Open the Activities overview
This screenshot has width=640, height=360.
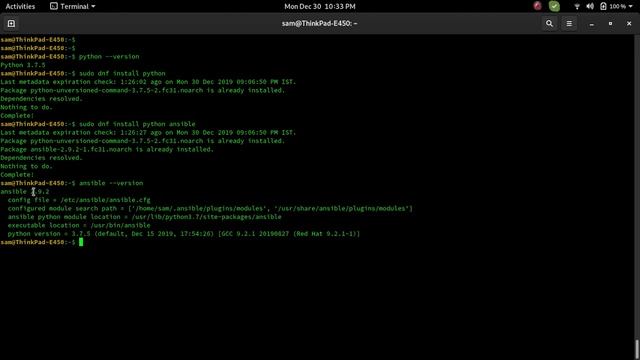pos(20,6)
